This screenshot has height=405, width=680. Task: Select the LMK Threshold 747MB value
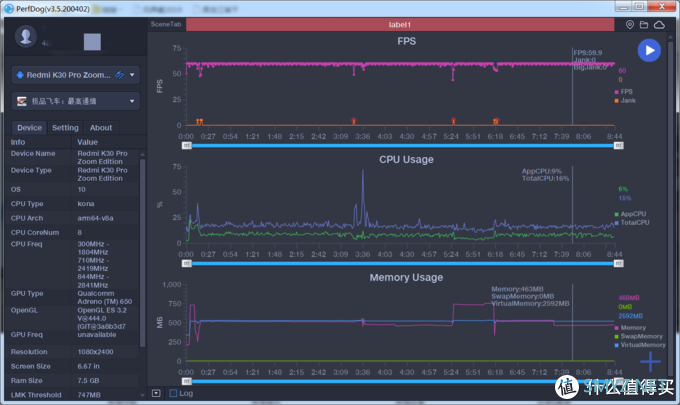point(89,395)
